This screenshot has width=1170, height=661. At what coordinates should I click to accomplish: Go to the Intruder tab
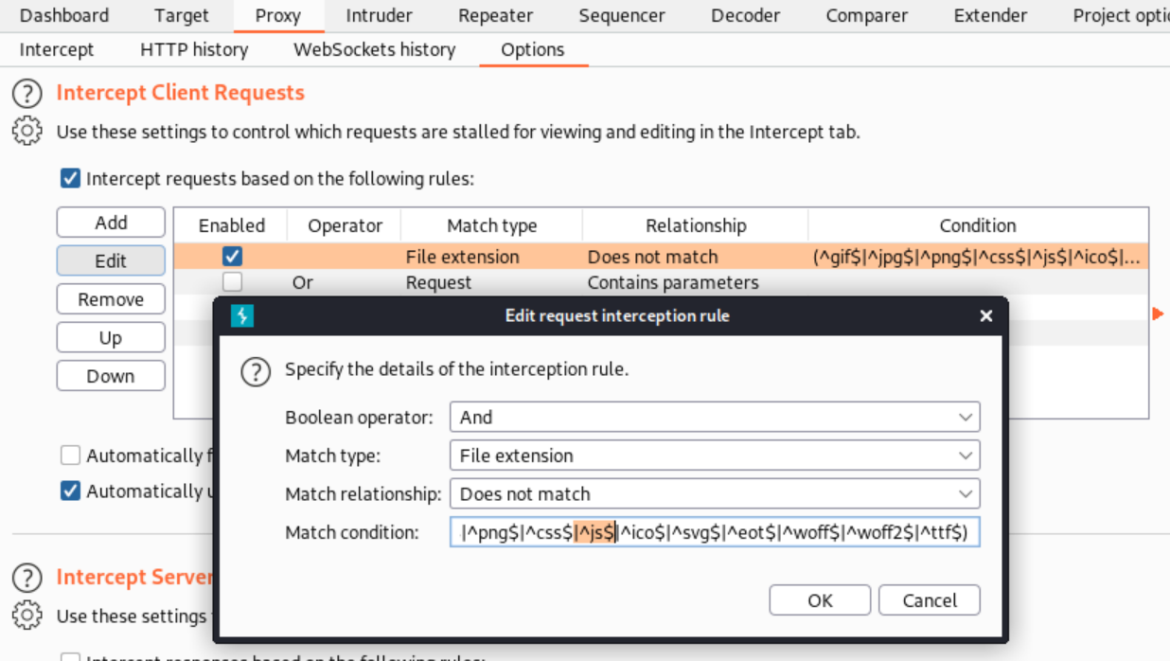(378, 16)
